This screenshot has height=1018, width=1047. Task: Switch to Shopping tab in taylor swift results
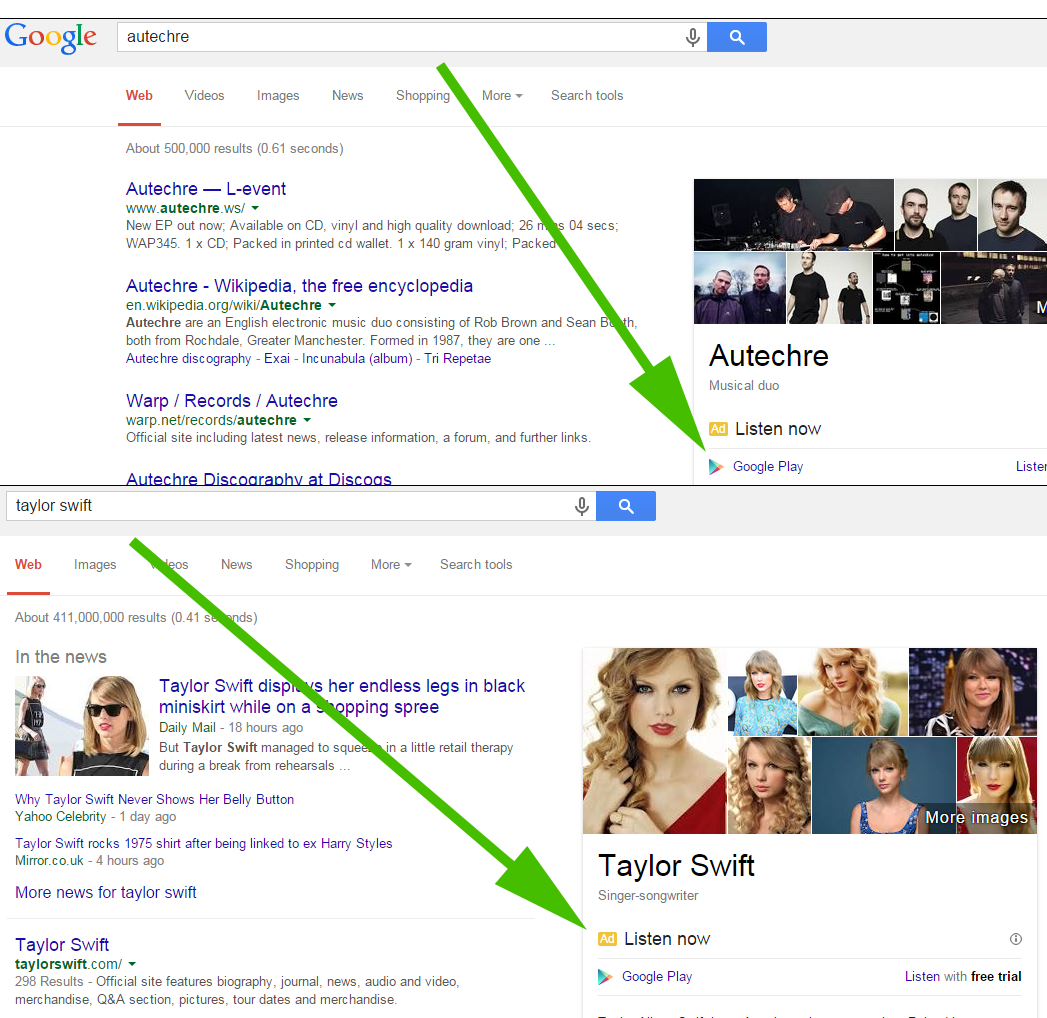pyautogui.click(x=312, y=565)
